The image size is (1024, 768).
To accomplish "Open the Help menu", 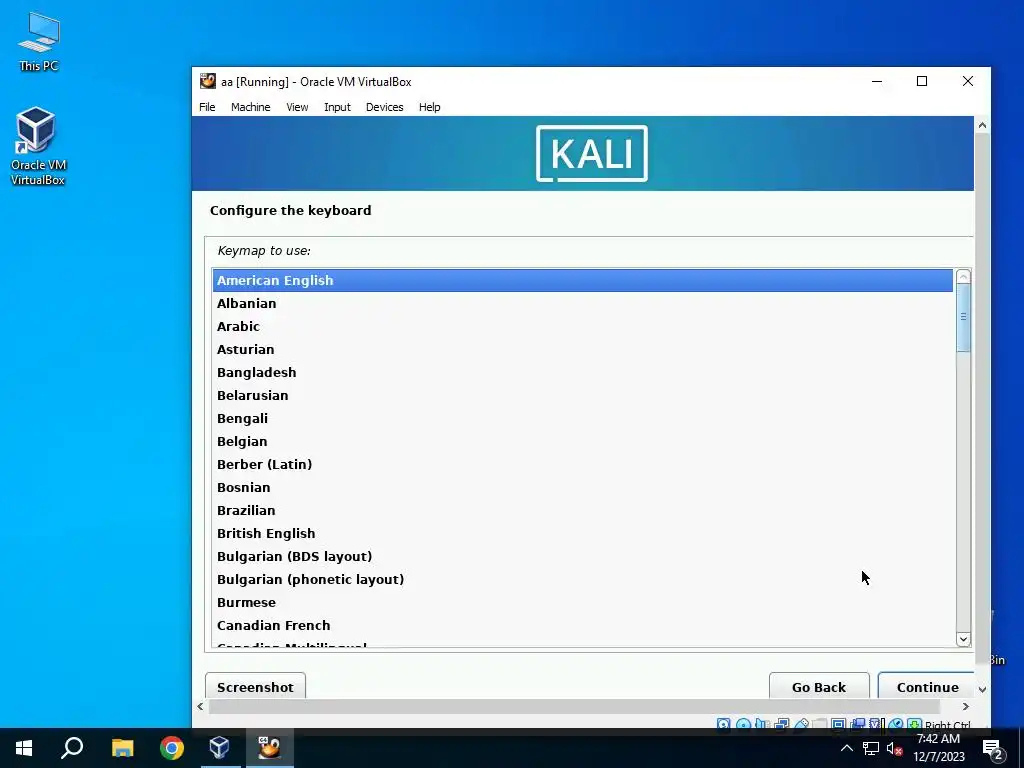I will (430, 107).
